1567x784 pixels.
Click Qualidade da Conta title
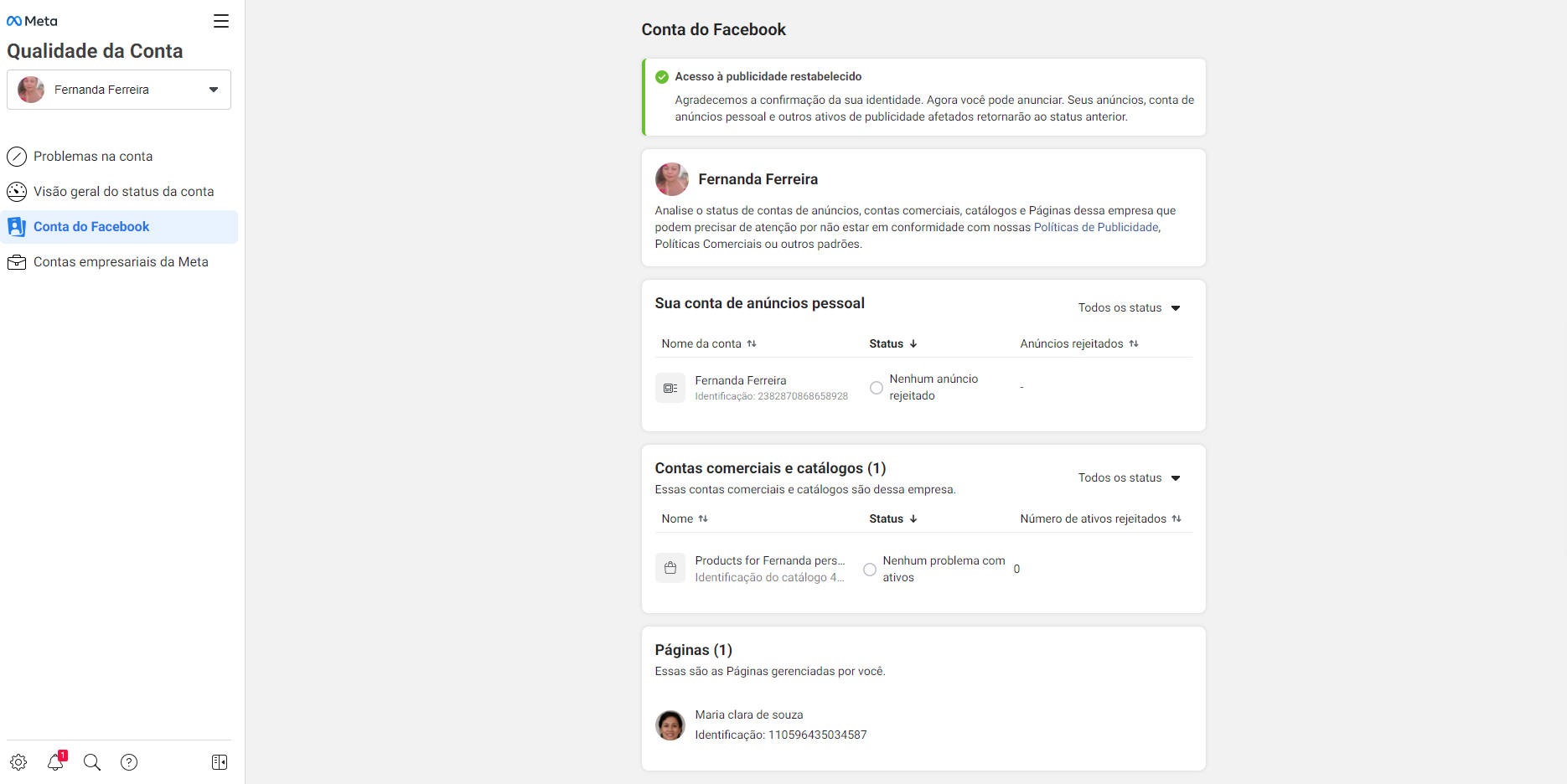pyautogui.click(x=95, y=51)
